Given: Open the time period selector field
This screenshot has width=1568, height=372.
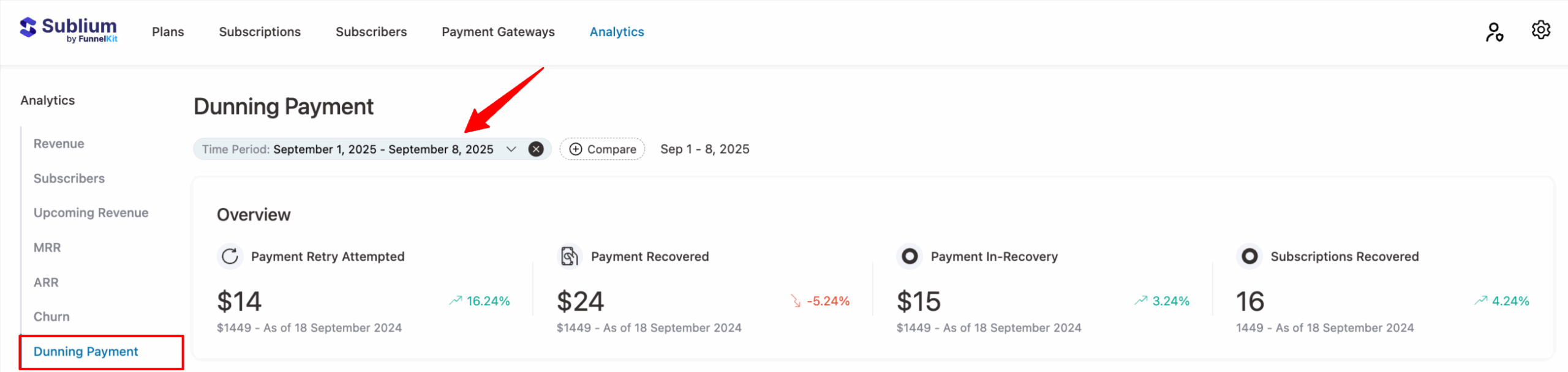Looking at the screenshot, I should [x=367, y=149].
